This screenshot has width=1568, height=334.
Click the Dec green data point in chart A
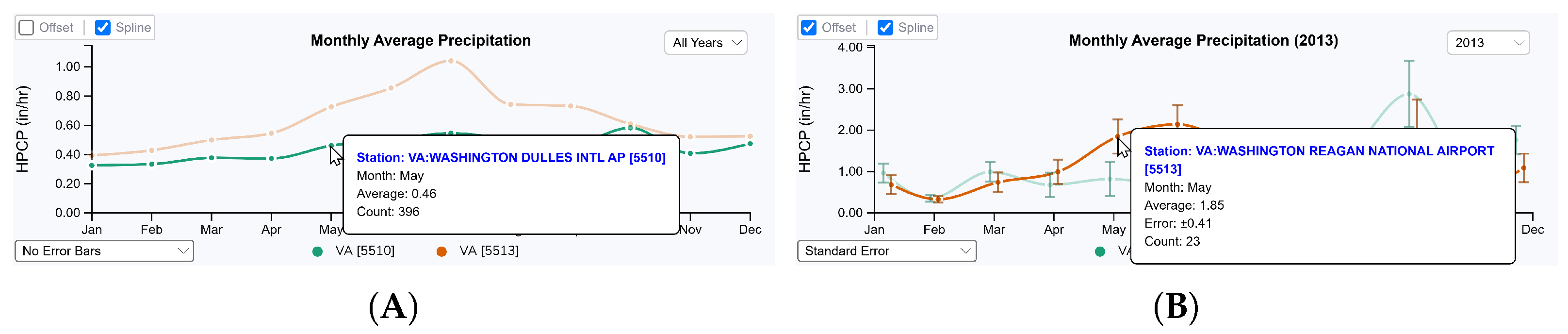[750, 144]
